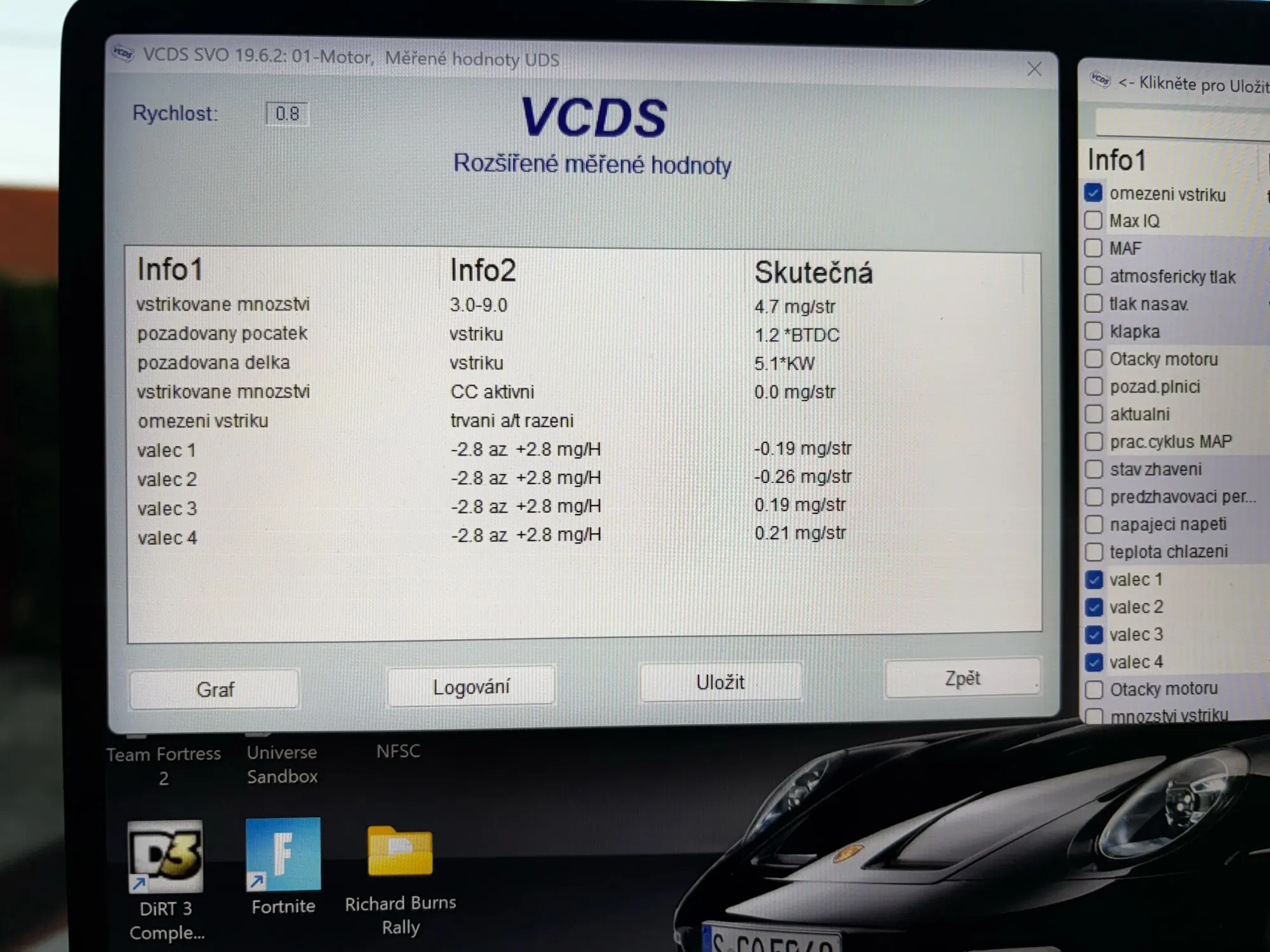This screenshot has width=1270, height=952.
Task: Click the Graf button
Action: tap(215, 689)
